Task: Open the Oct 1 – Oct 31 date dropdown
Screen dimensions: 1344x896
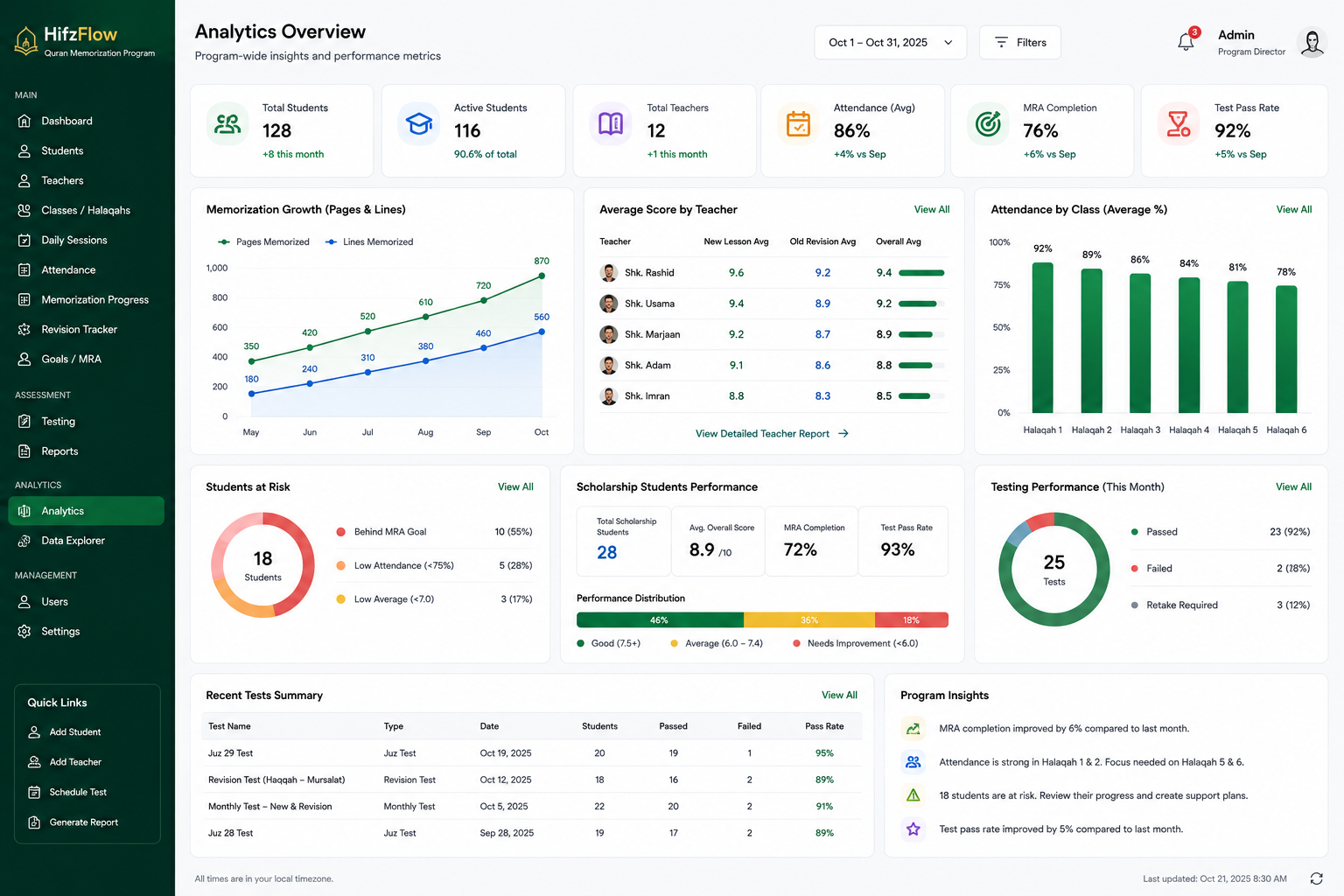Action: (890, 42)
